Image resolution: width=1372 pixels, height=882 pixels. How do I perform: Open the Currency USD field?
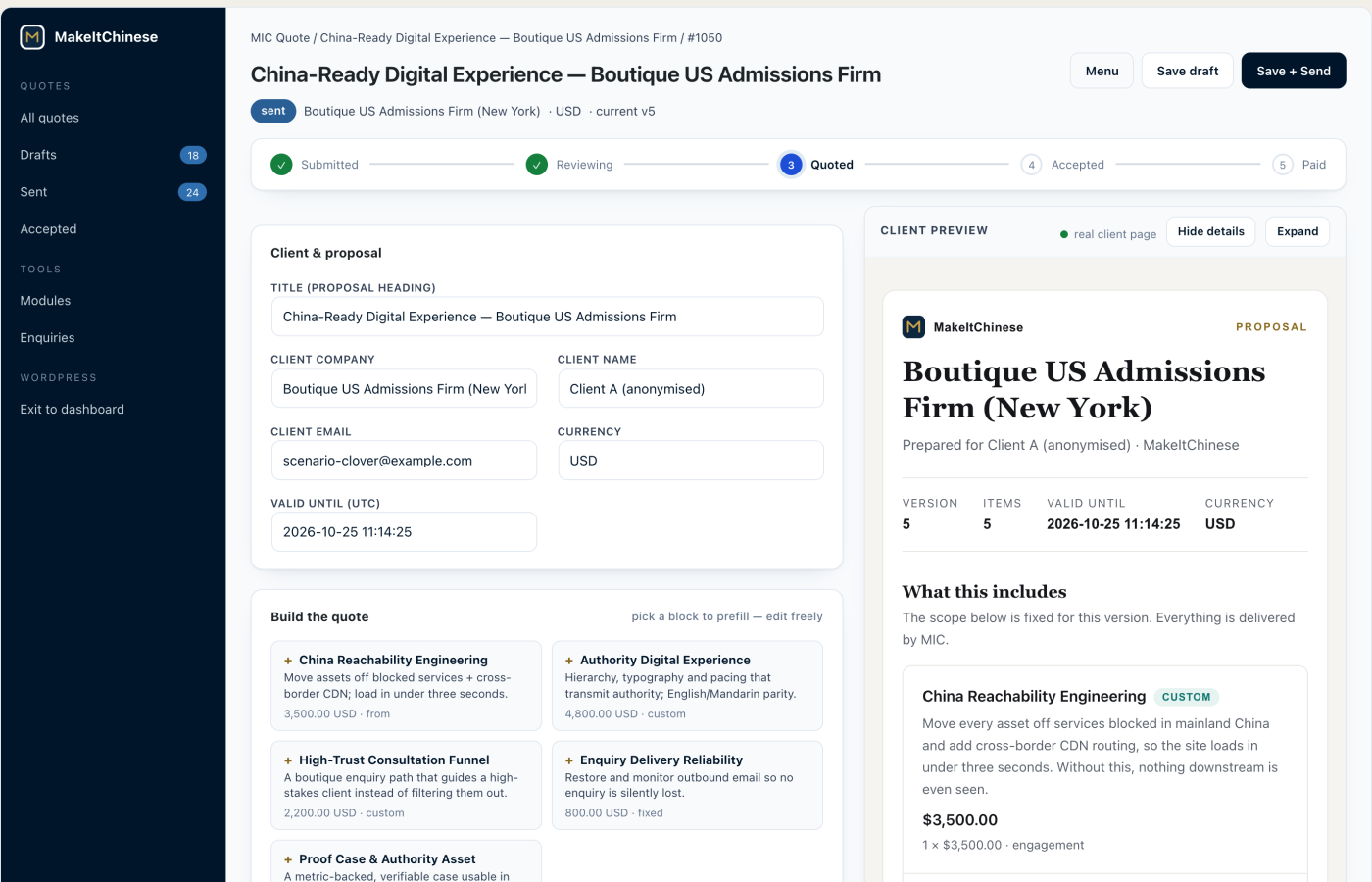[x=691, y=461]
